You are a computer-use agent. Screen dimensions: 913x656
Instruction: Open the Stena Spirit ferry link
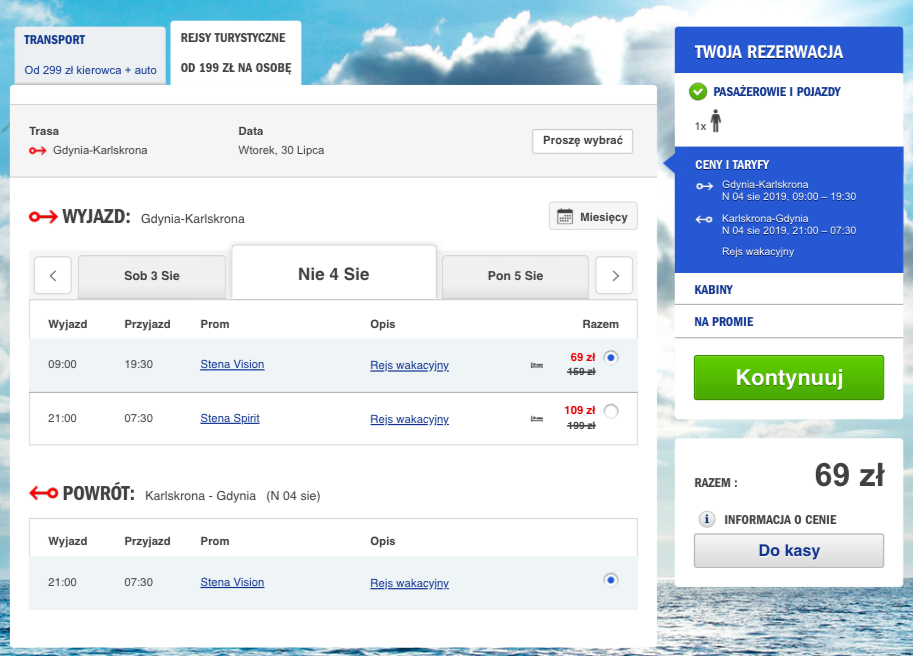pos(230,418)
